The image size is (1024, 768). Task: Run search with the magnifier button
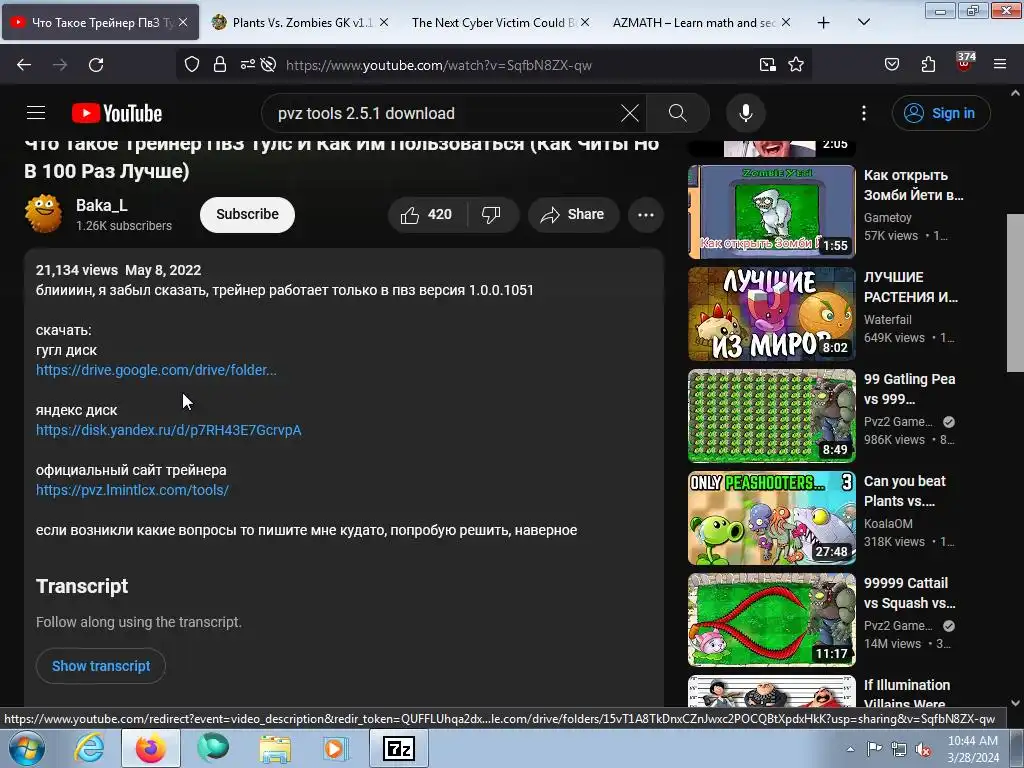click(677, 113)
